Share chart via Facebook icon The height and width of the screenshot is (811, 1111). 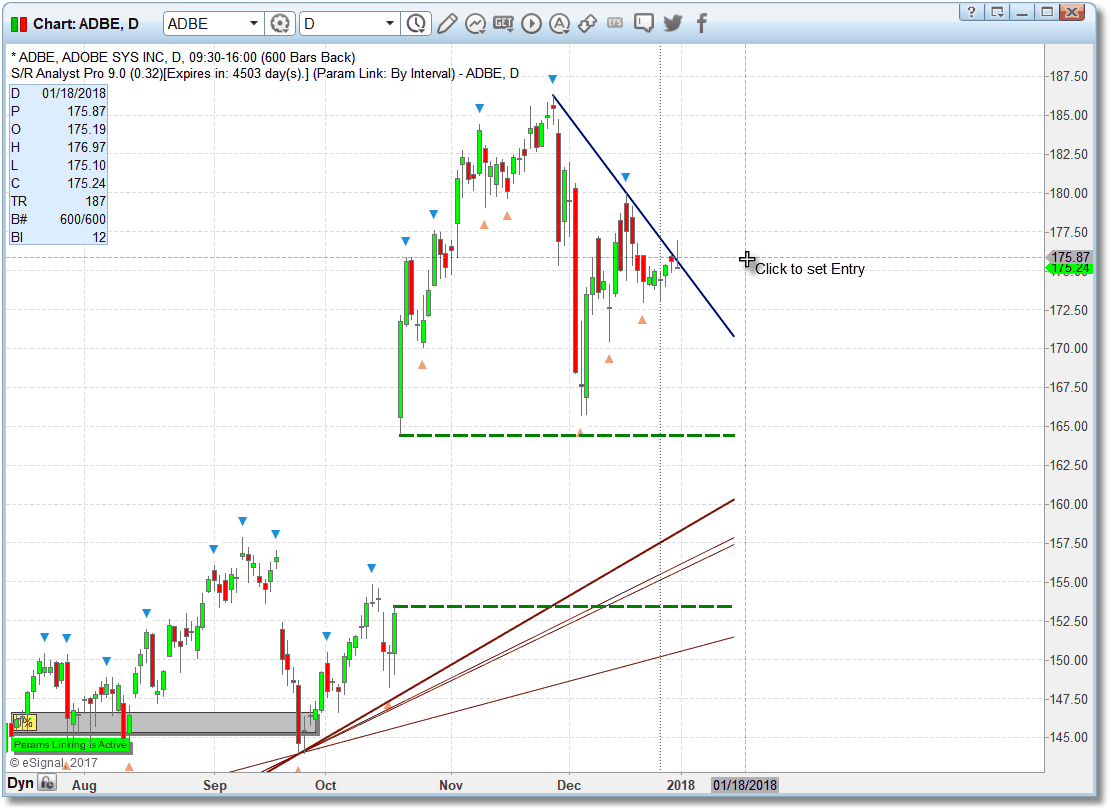coord(701,23)
